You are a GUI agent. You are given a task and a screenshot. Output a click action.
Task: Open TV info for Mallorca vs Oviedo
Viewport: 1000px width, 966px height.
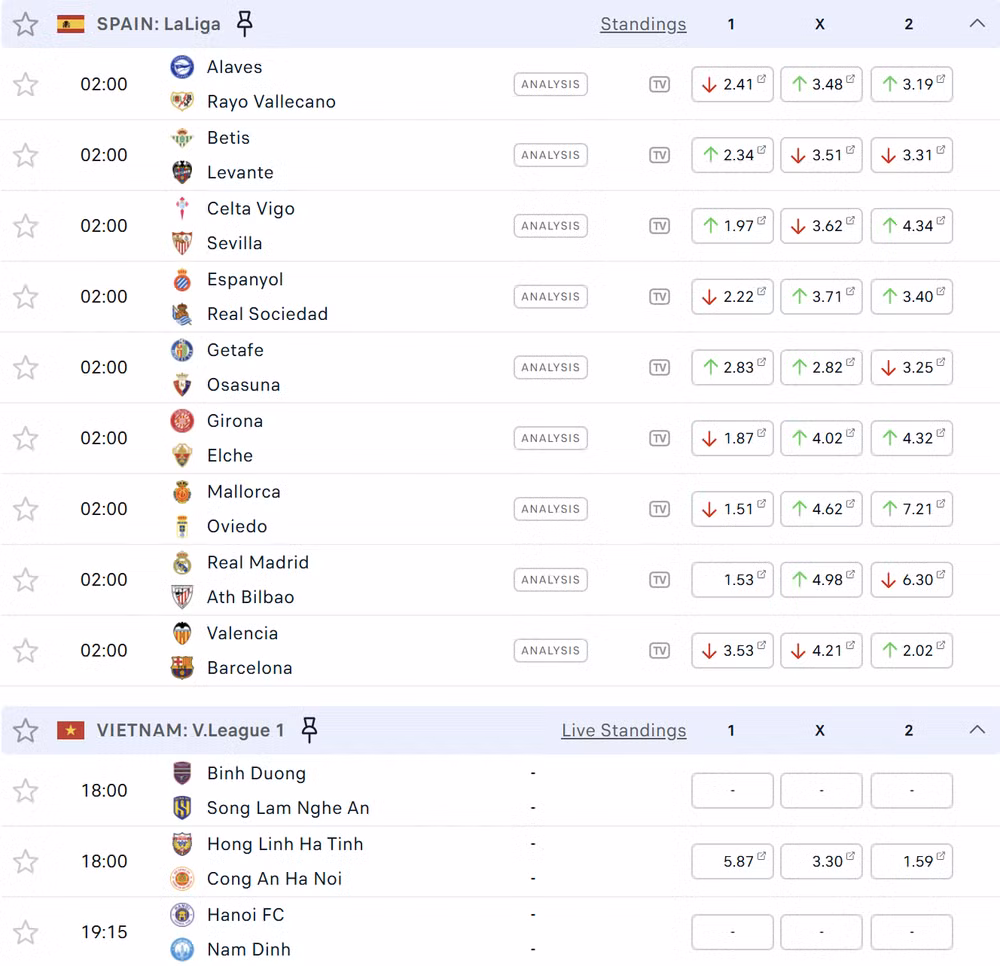[659, 509]
